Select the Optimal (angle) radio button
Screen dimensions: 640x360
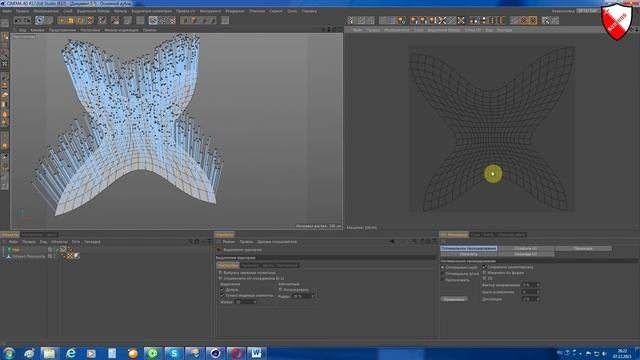[442, 273]
